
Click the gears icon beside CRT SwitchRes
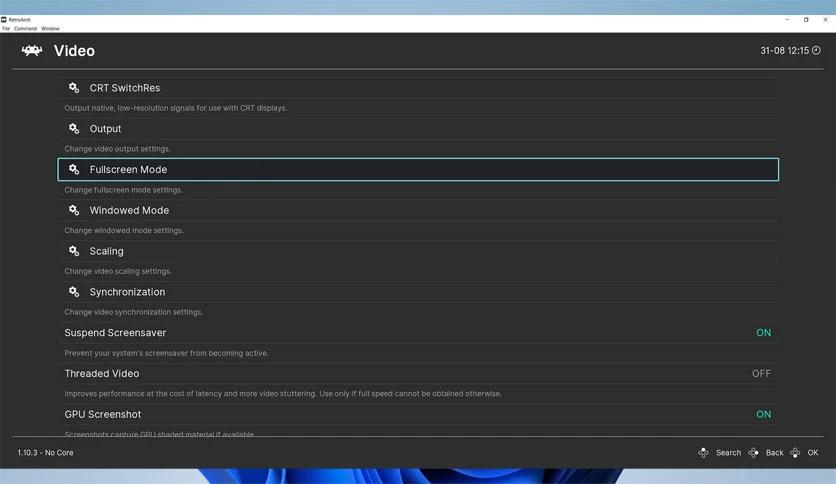(x=74, y=87)
